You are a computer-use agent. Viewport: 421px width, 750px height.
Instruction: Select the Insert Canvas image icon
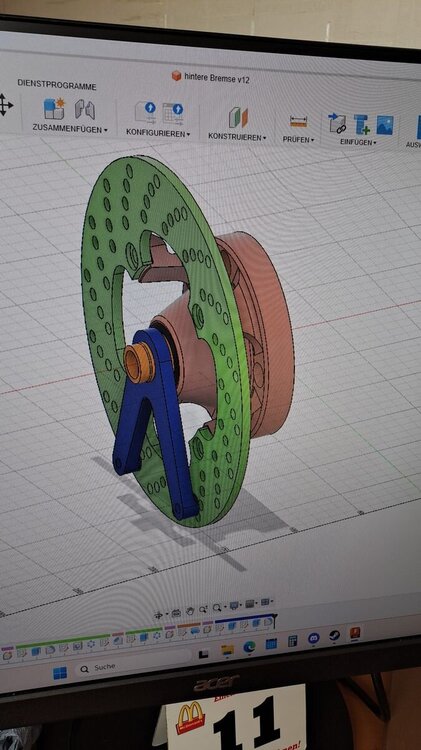(385, 126)
